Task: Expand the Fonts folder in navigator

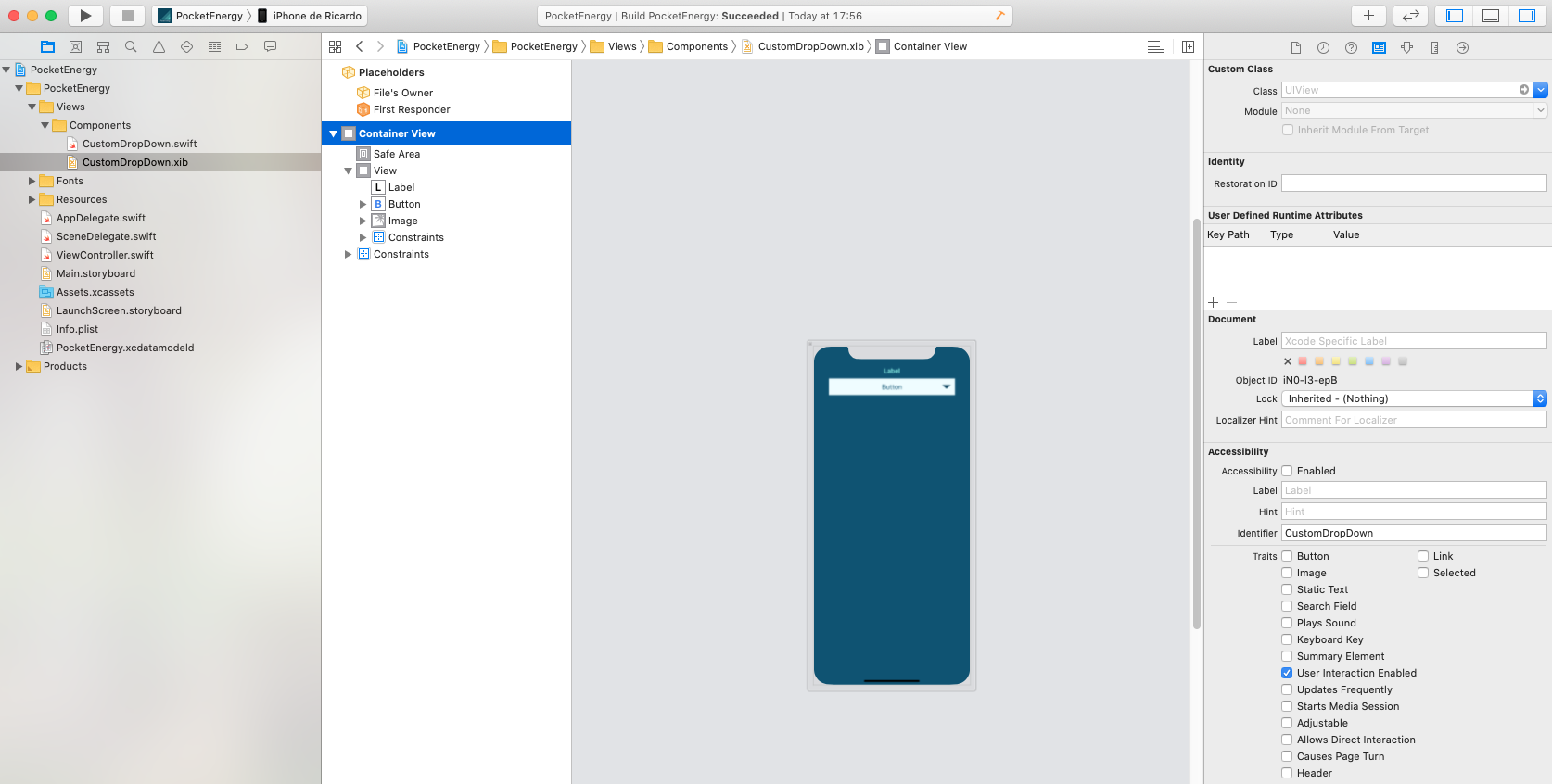Action: pos(32,181)
